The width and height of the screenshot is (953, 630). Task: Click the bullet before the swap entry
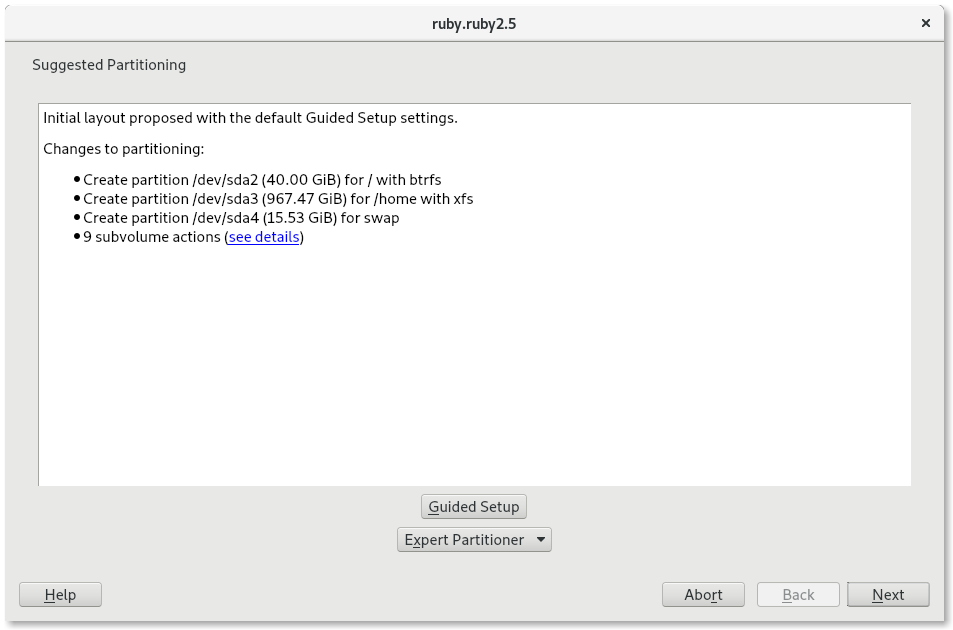pyautogui.click(x=77, y=218)
